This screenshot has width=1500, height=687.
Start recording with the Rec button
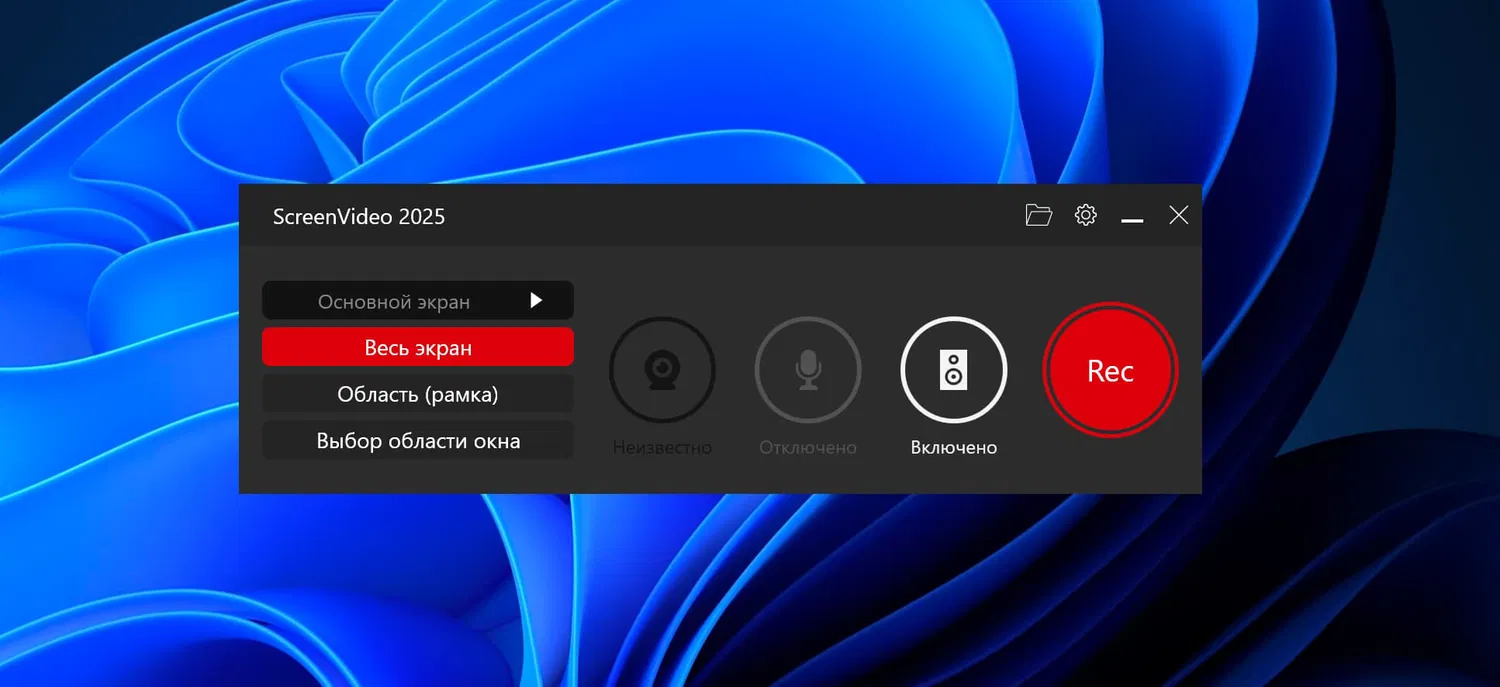tap(1110, 371)
